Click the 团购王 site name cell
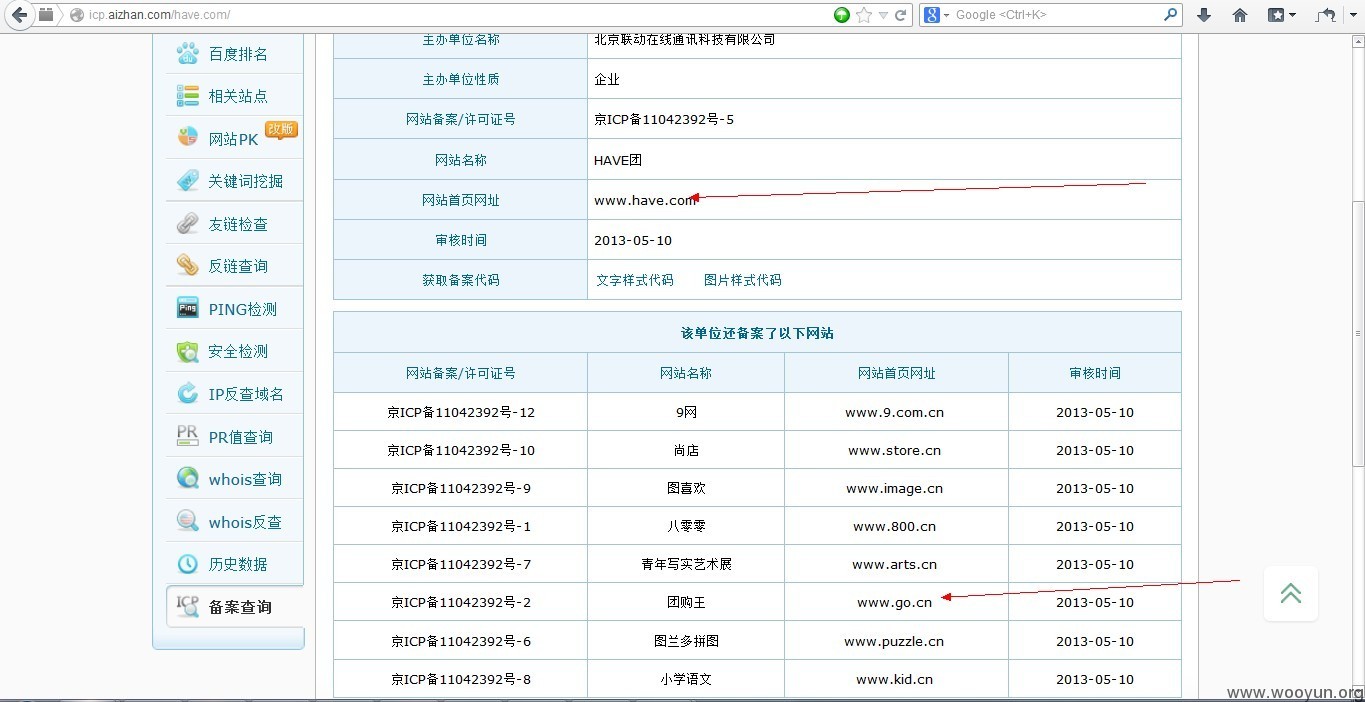This screenshot has height=702, width=1365. click(686, 602)
